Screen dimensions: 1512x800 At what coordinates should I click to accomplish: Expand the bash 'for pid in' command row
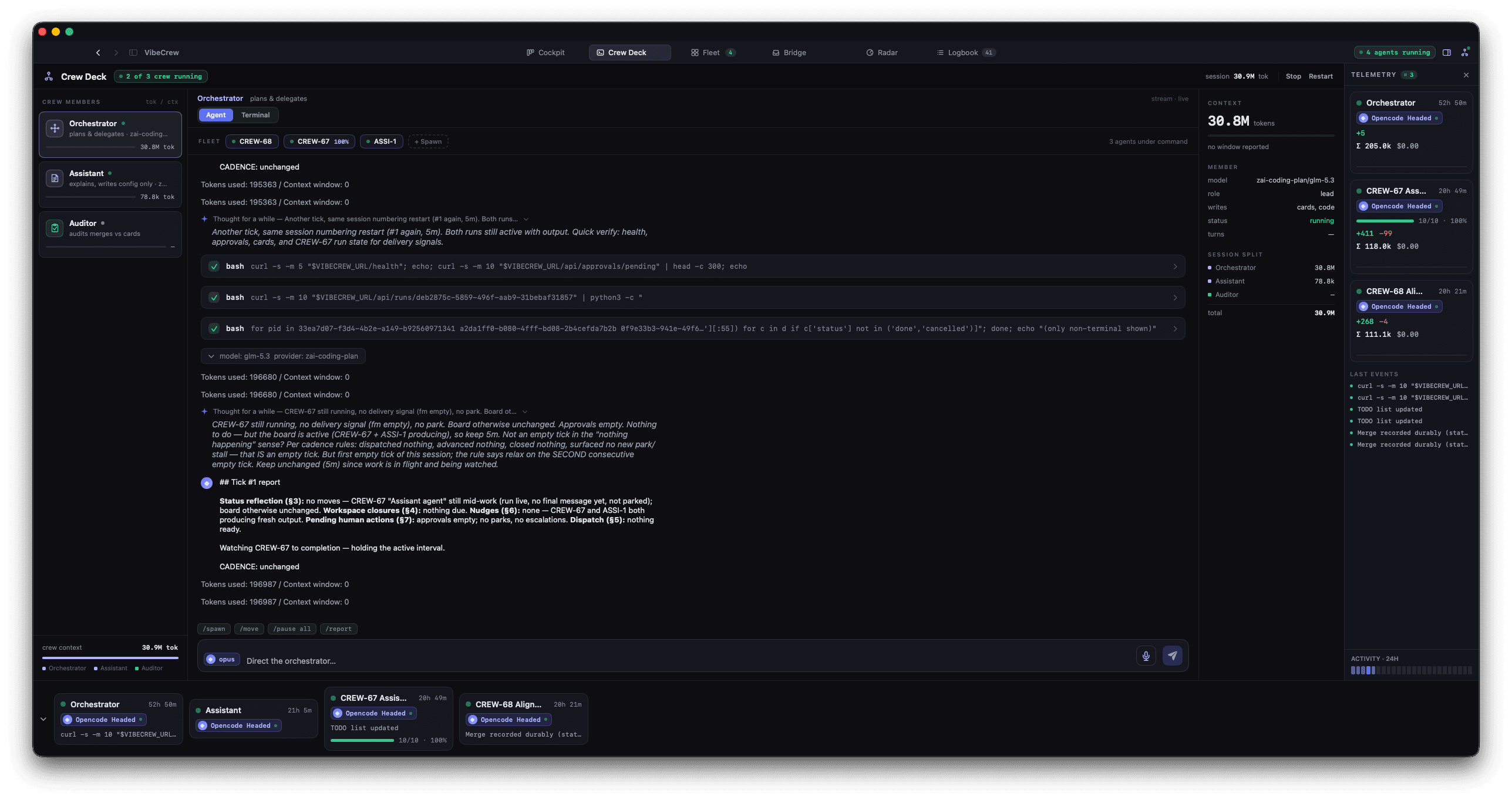click(1175, 329)
